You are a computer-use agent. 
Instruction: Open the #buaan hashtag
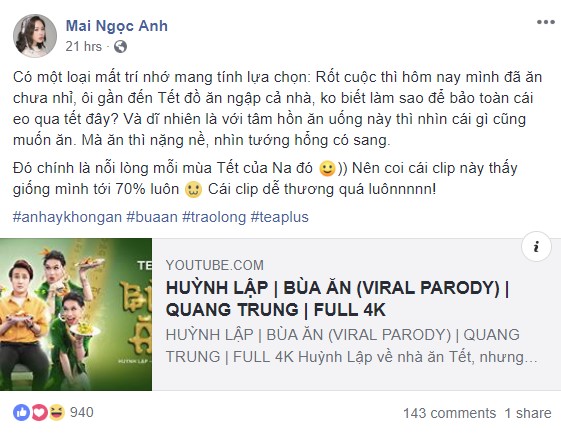(152, 217)
